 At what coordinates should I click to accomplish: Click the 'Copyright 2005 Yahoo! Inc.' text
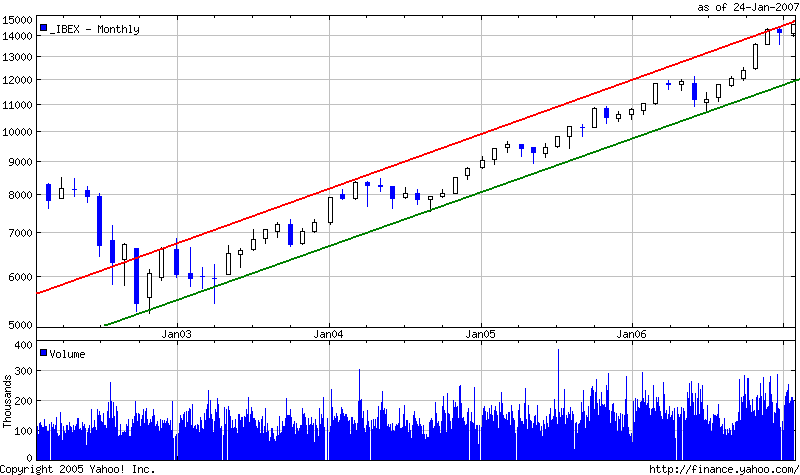point(78,469)
